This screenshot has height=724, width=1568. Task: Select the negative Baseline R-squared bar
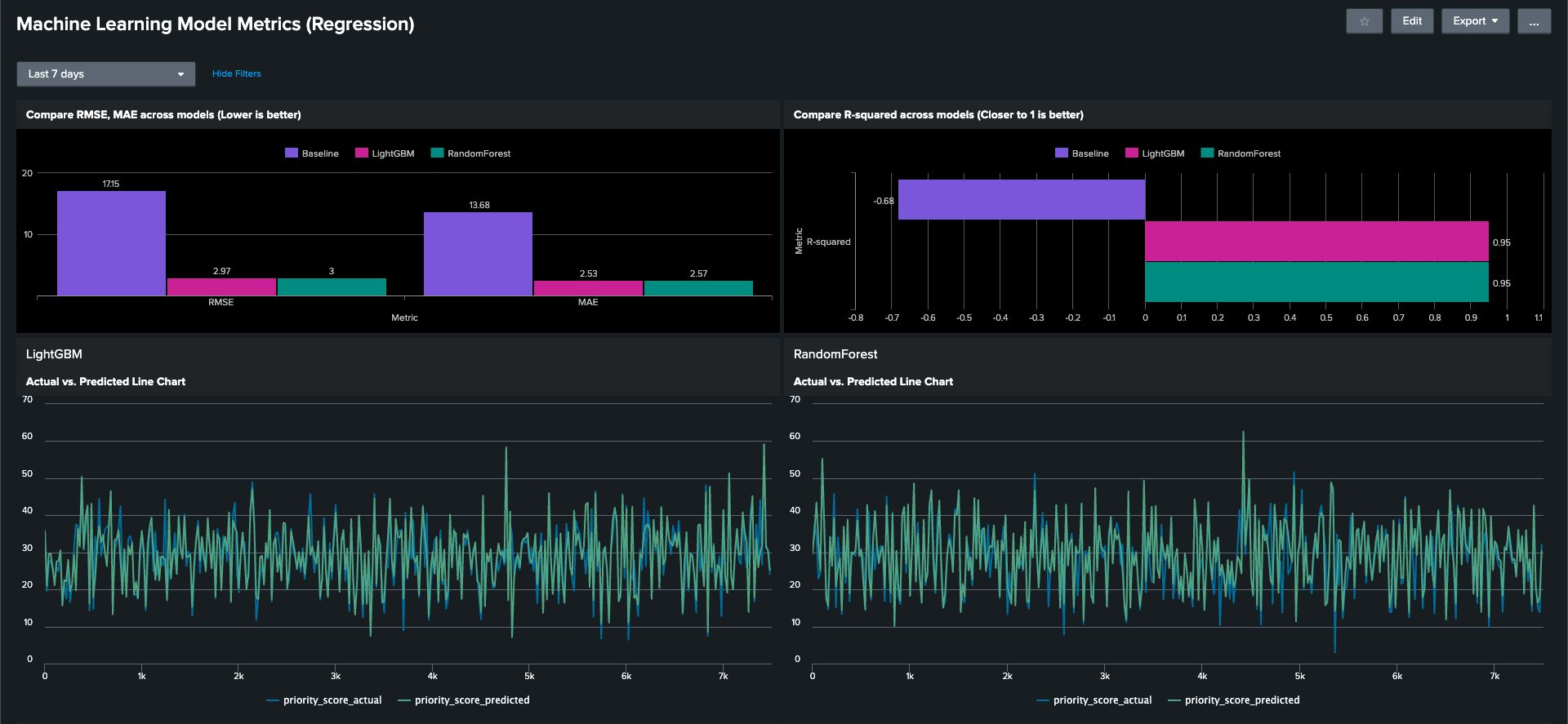point(1021,200)
